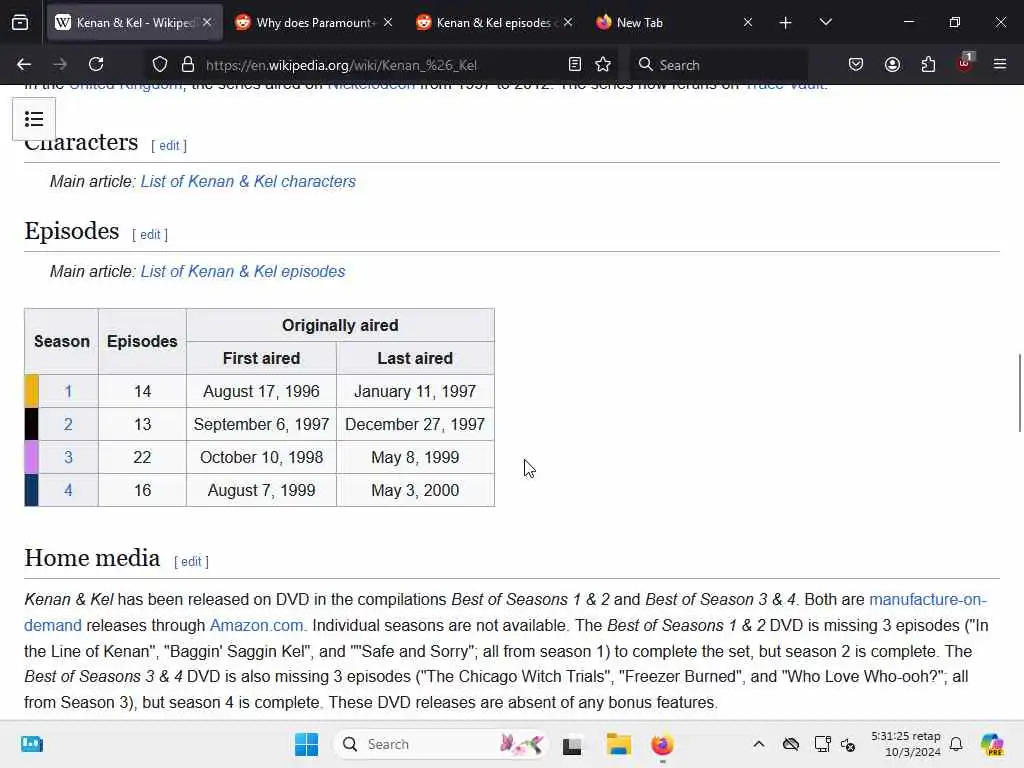1024x768 pixels.
Task: Click the navy Season 4 color cell
Action: (31, 490)
